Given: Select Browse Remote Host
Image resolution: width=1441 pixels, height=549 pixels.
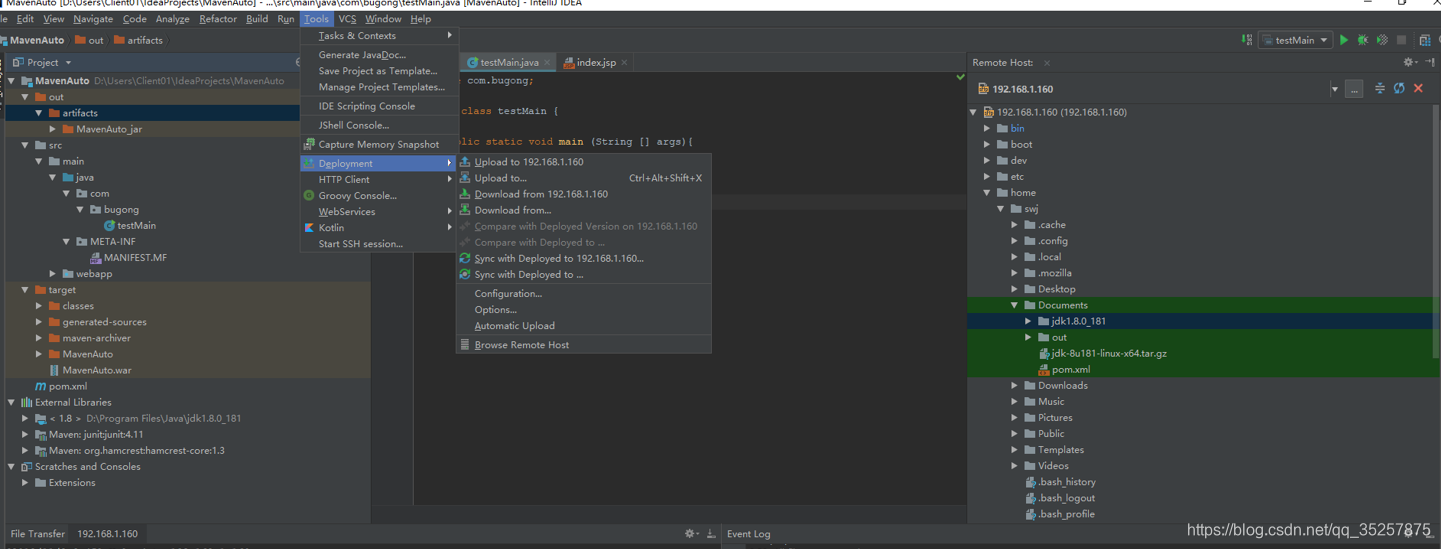Looking at the screenshot, I should 584,345.
